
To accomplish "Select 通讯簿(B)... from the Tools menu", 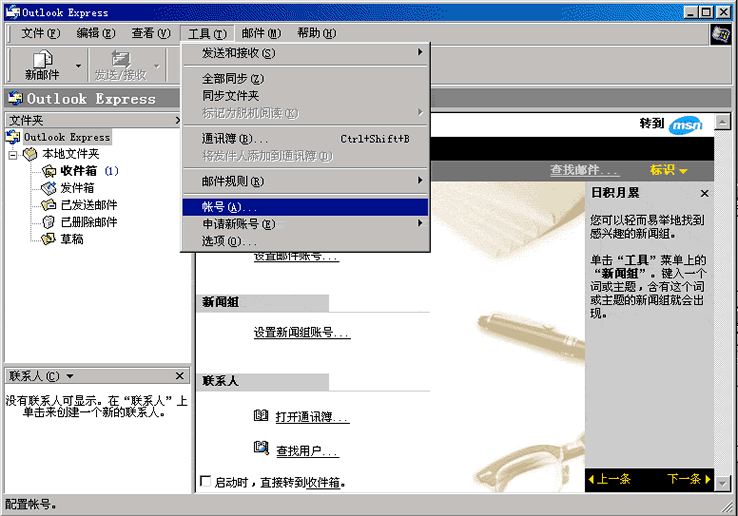I will coord(305,139).
